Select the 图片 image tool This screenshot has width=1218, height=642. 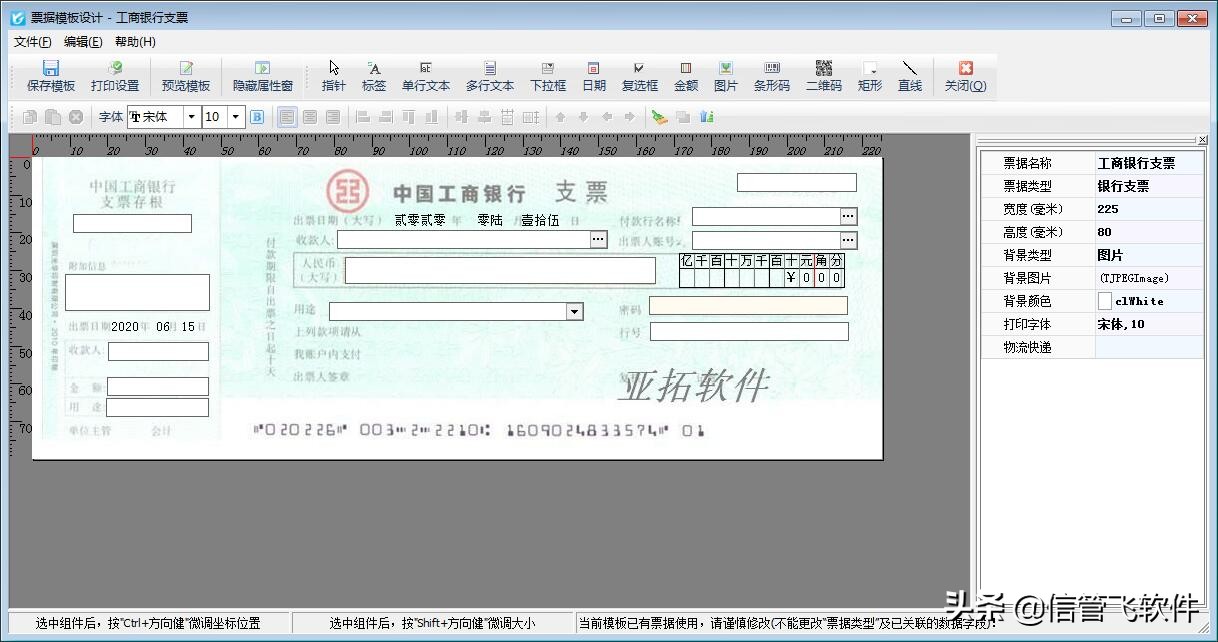[x=725, y=76]
